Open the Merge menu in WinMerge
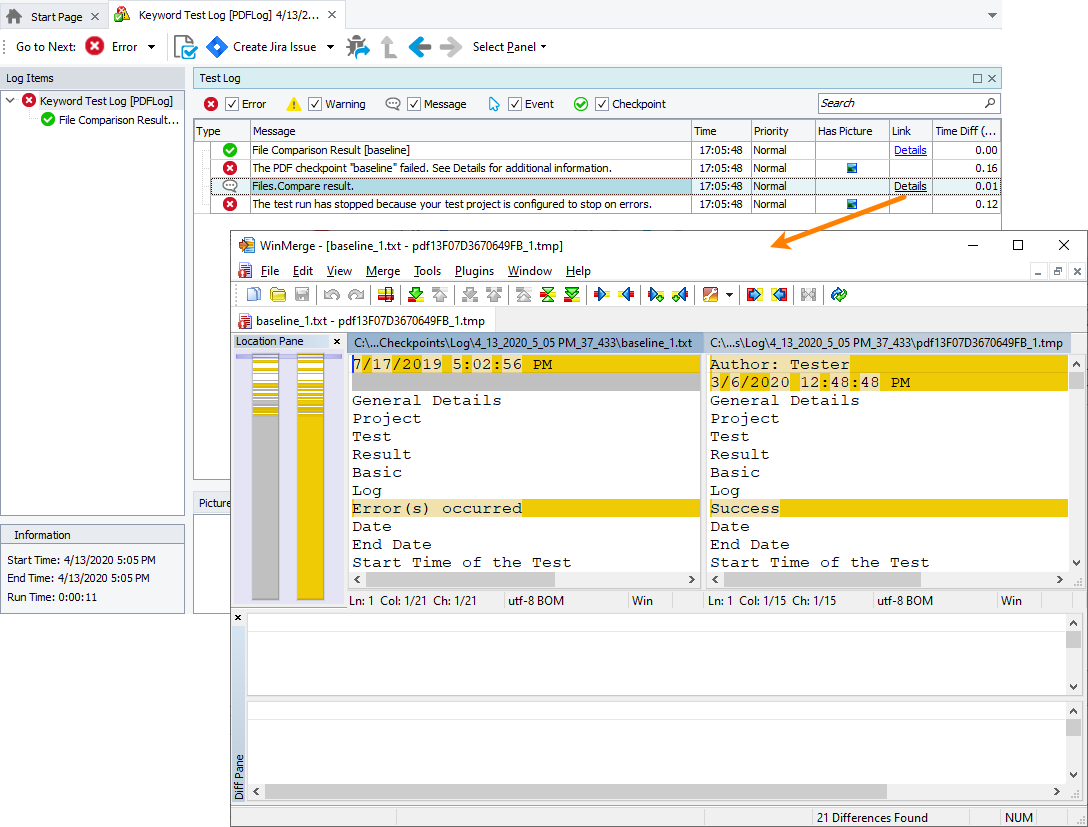1088x827 pixels. 382,271
